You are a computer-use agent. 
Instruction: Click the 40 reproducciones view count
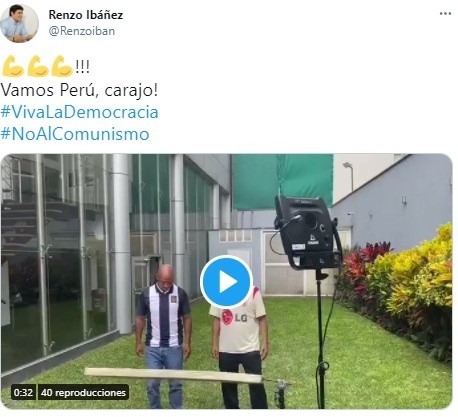(83, 392)
